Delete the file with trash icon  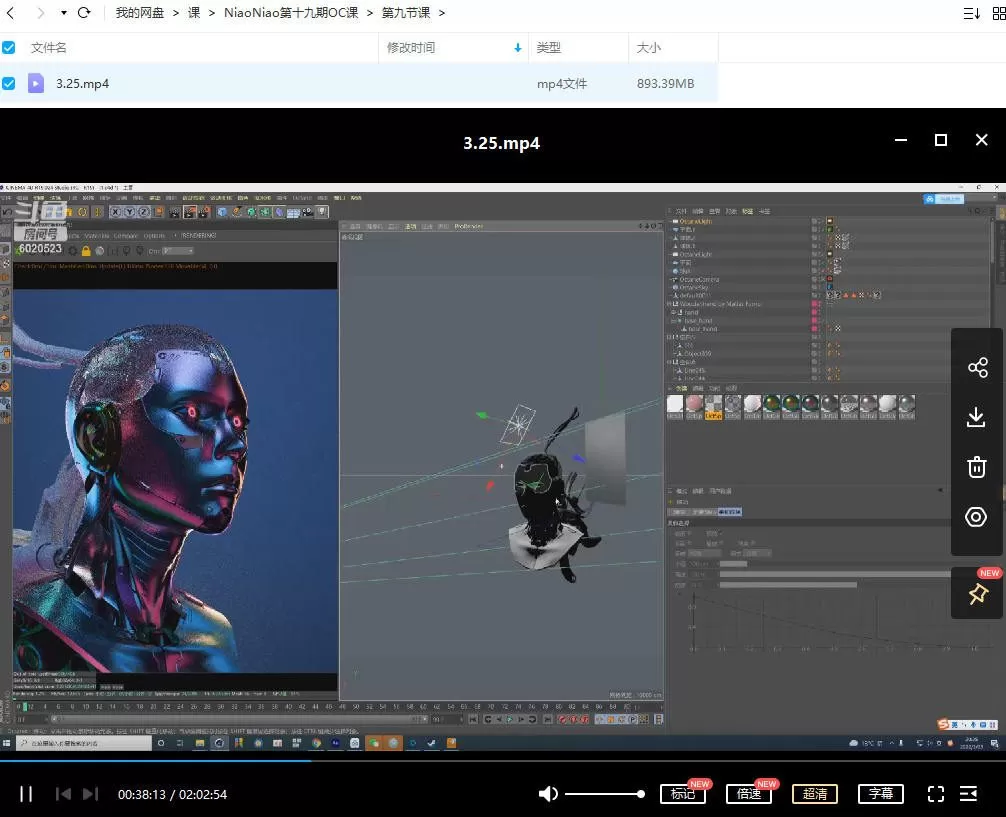click(x=977, y=467)
